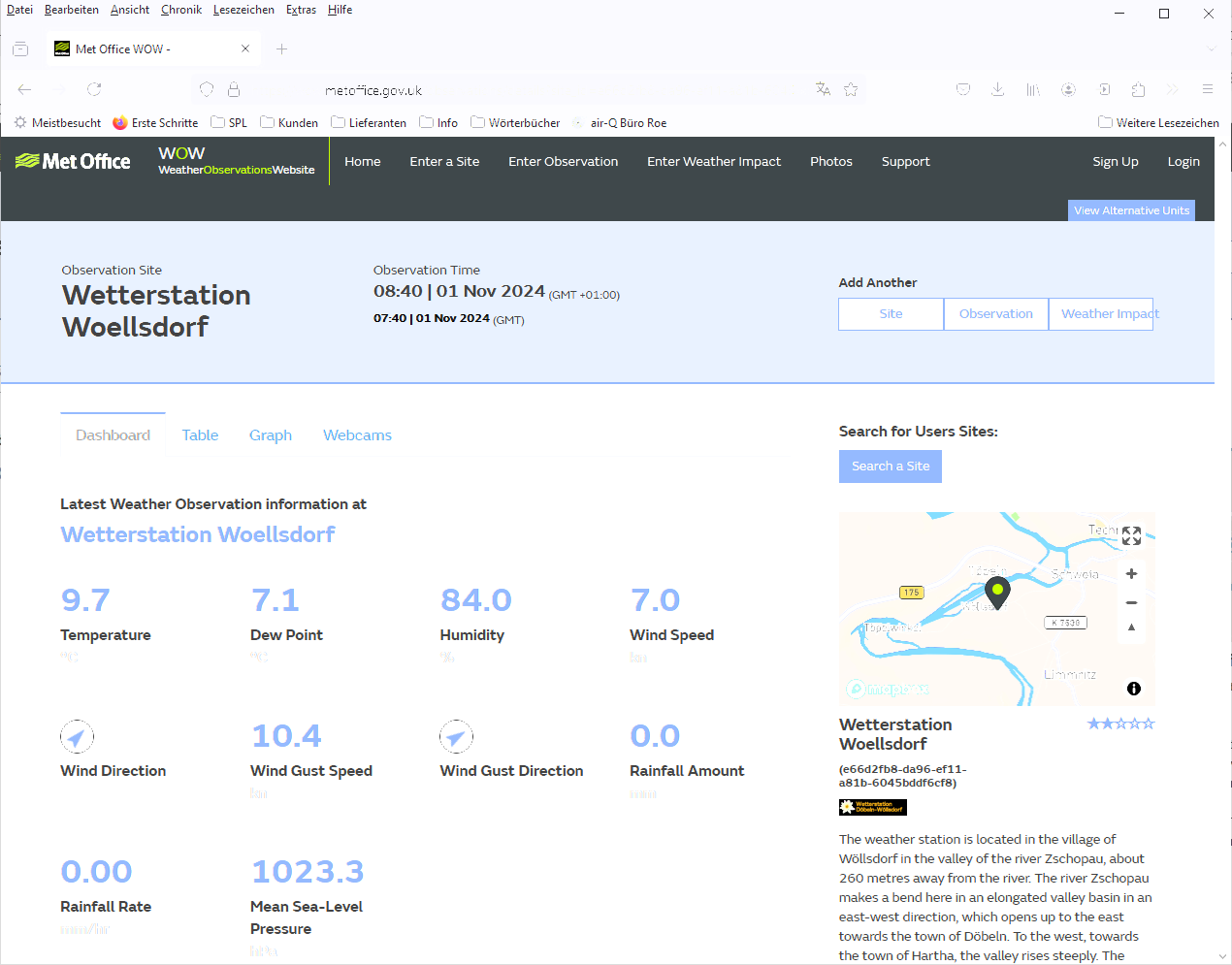Switch to the Graph tab
1232x965 pixels.
(x=270, y=435)
